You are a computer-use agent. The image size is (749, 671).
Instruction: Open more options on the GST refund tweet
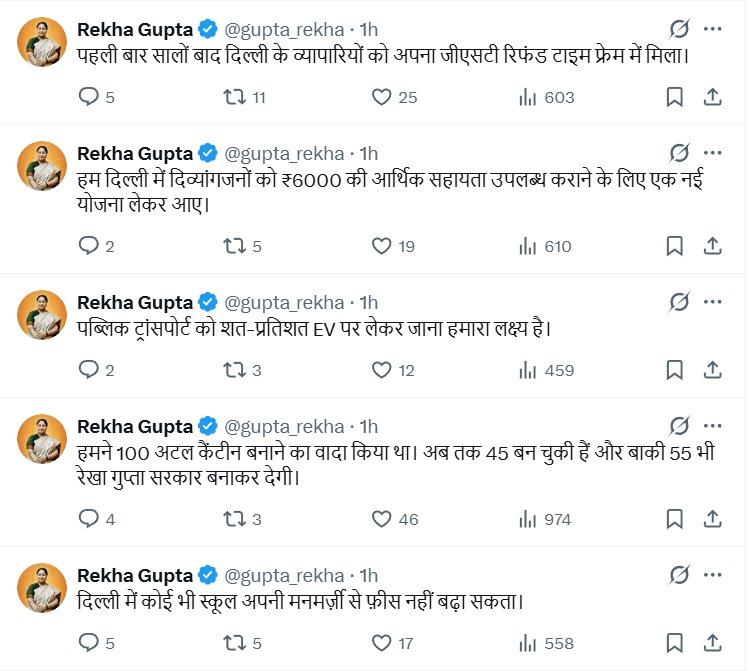pos(713,29)
